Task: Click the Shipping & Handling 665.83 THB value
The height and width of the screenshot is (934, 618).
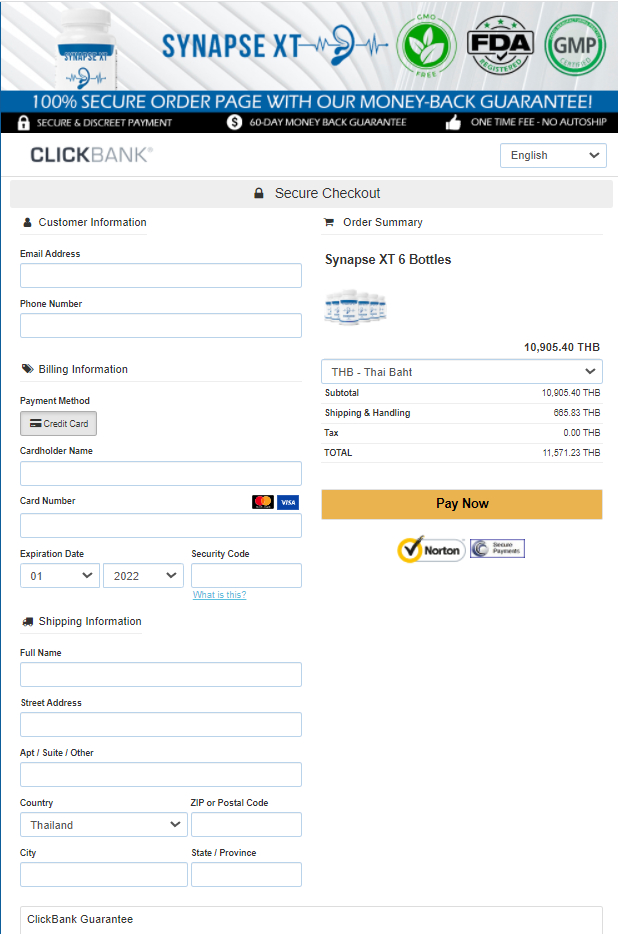Action: pyautogui.click(x=576, y=413)
